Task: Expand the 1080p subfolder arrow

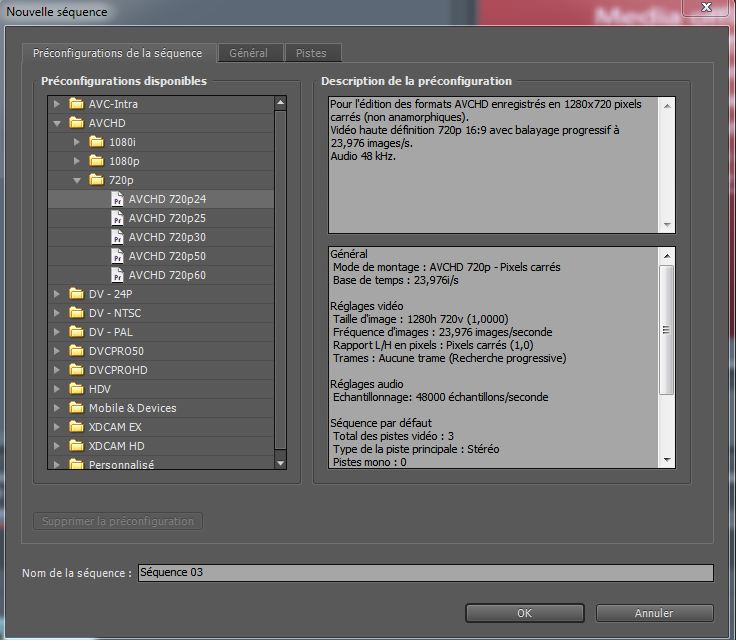Action: [x=77, y=161]
